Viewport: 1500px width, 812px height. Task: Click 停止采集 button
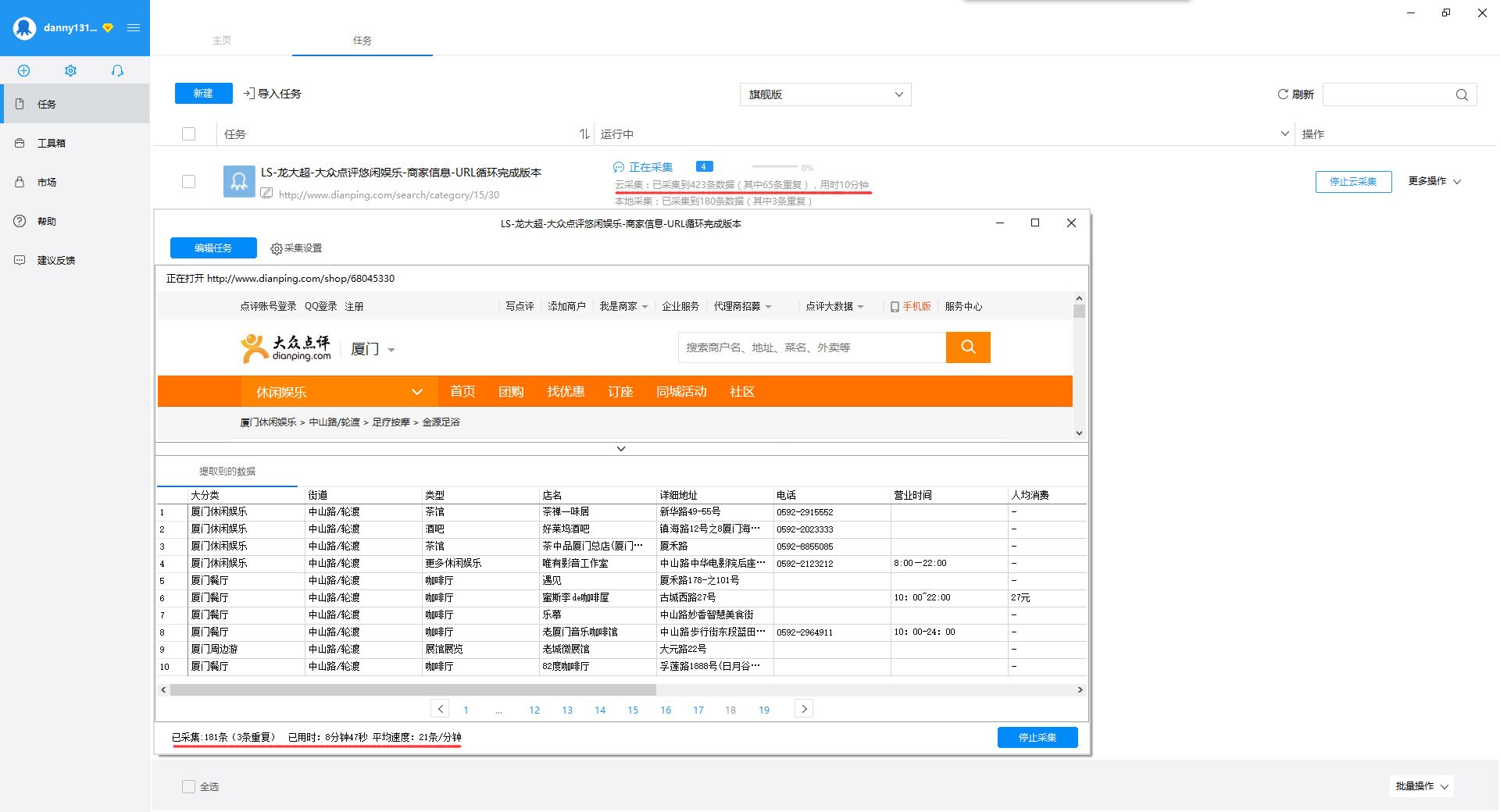point(1037,737)
